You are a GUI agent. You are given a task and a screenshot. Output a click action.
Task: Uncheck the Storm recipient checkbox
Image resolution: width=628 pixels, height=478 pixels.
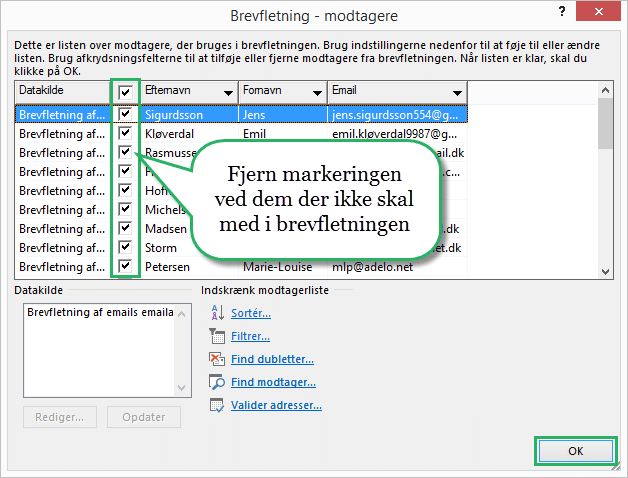(125, 247)
